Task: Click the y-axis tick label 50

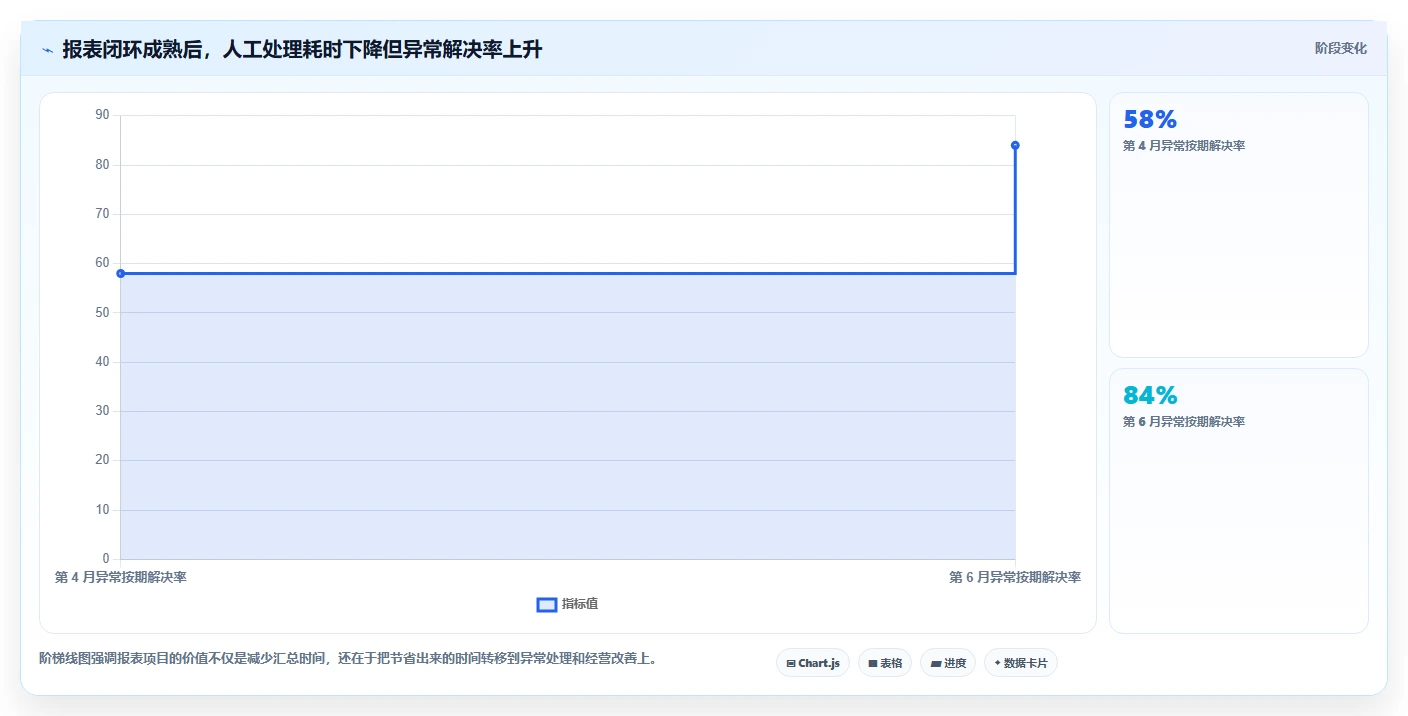Action: coord(102,312)
